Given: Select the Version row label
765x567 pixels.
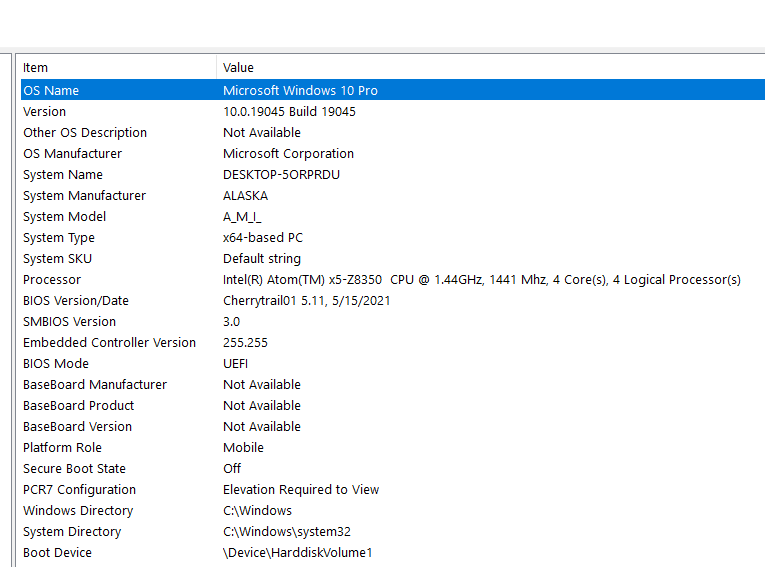Looking at the screenshot, I should coord(44,111).
